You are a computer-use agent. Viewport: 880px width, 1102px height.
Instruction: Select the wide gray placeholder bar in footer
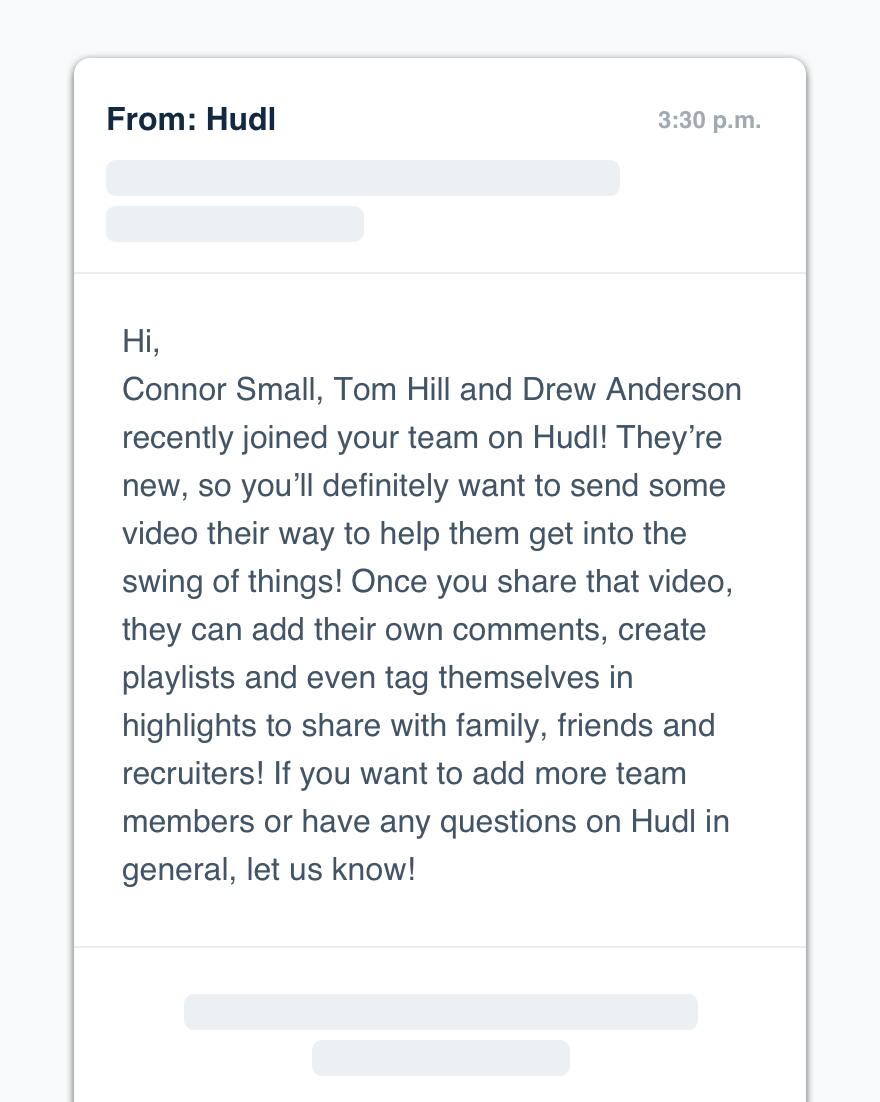(x=440, y=1012)
